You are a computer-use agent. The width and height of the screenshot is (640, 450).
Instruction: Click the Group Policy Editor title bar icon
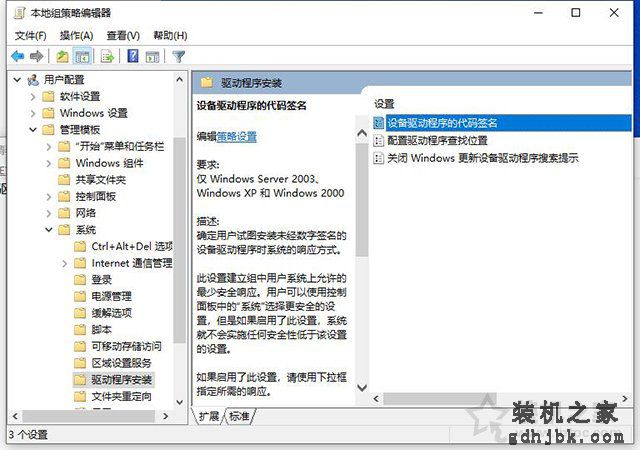[19, 13]
